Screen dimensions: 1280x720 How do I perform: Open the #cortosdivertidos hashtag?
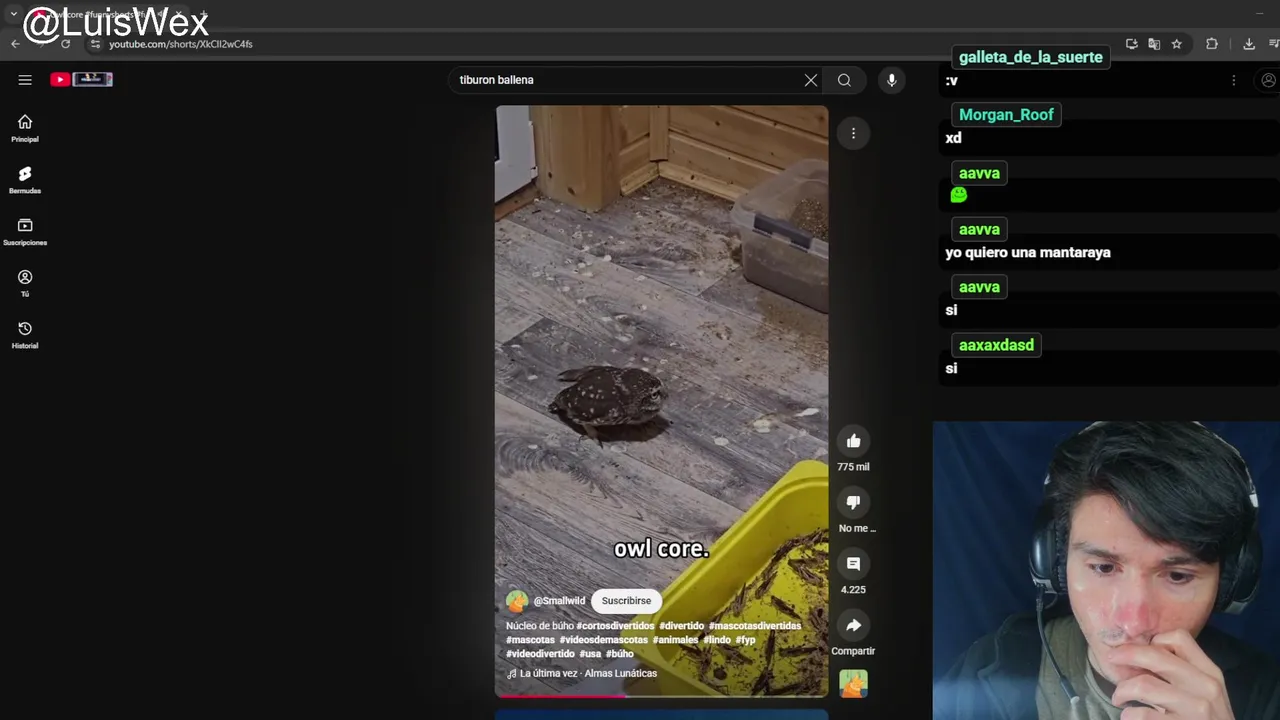(615, 626)
